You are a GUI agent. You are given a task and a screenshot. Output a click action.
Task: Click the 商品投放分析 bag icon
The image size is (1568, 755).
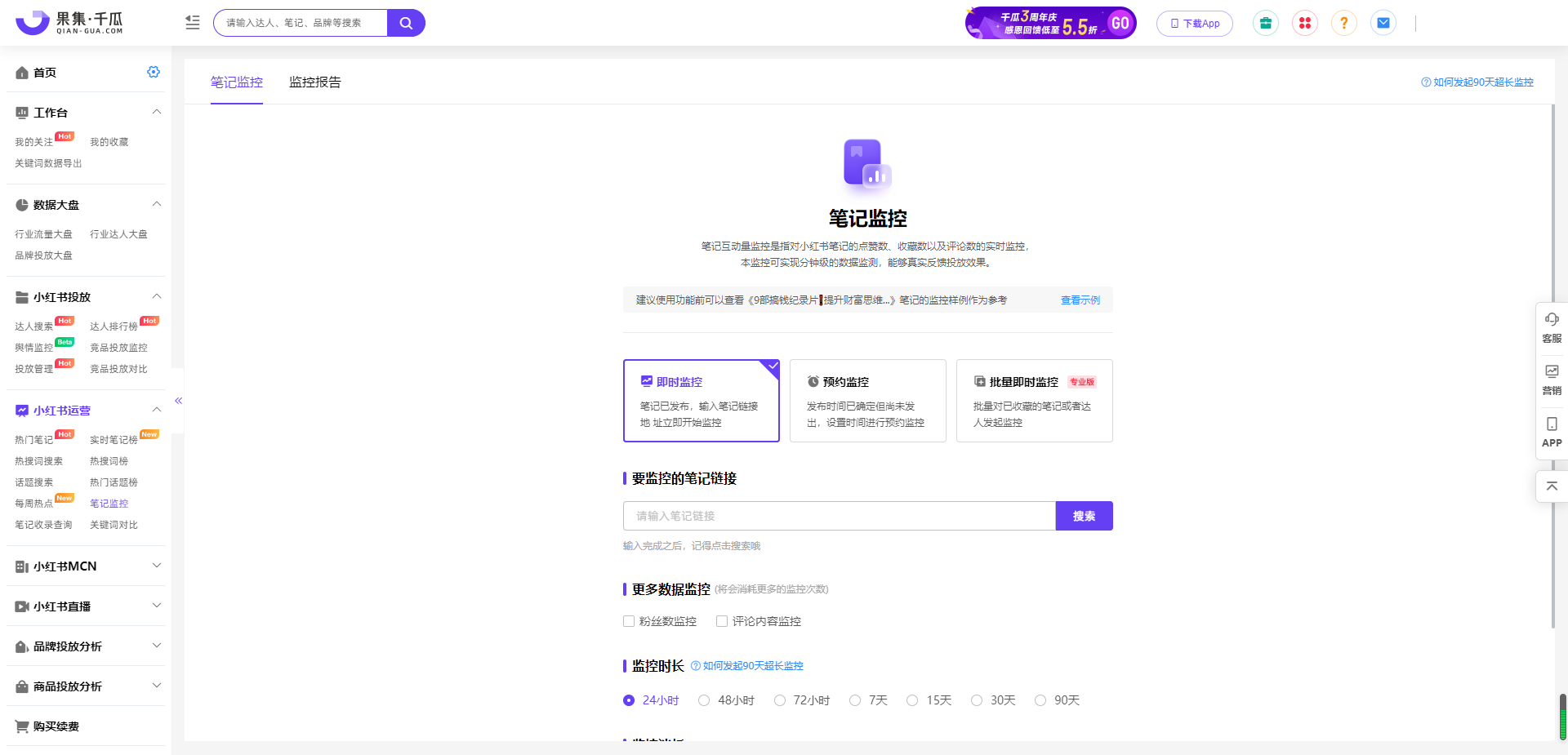click(22, 686)
